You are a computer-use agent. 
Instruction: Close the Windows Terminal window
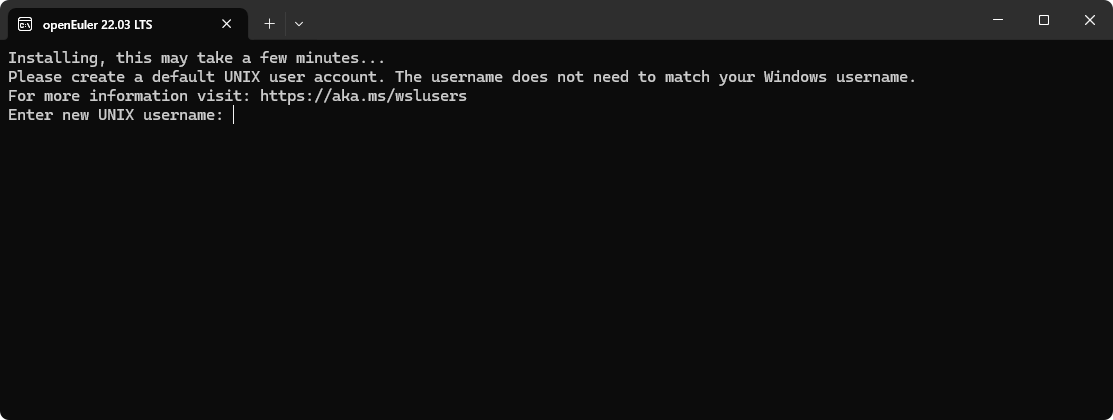pos(1090,20)
